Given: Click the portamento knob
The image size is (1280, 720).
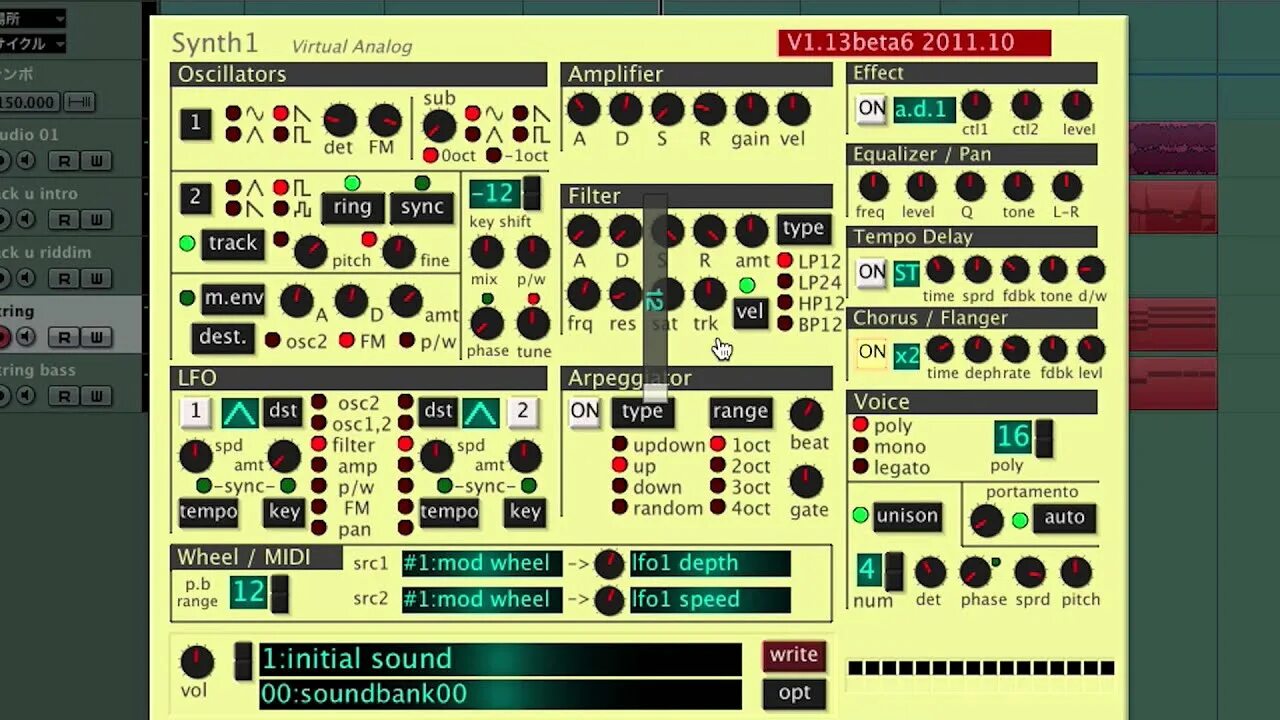Looking at the screenshot, I should click(x=987, y=521).
